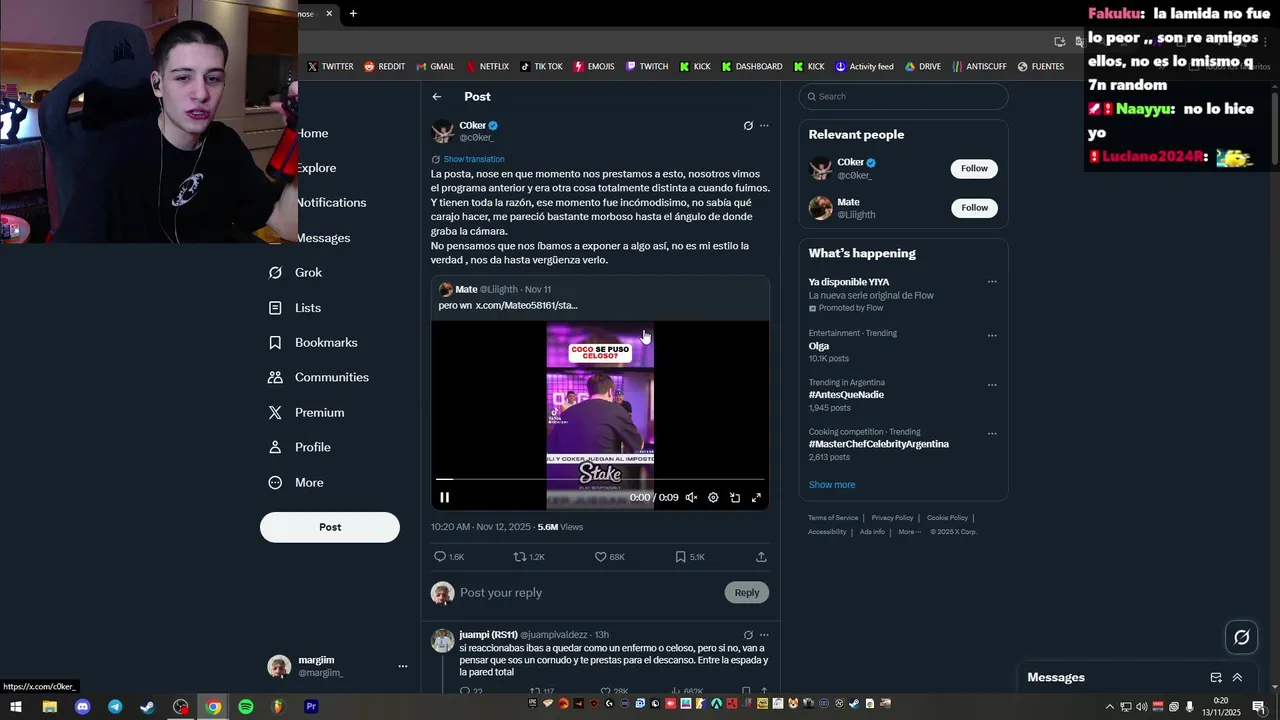The height and width of the screenshot is (720, 1280).
Task: Open the DASHBOARD bookmark
Action: click(x=752, y=67)
